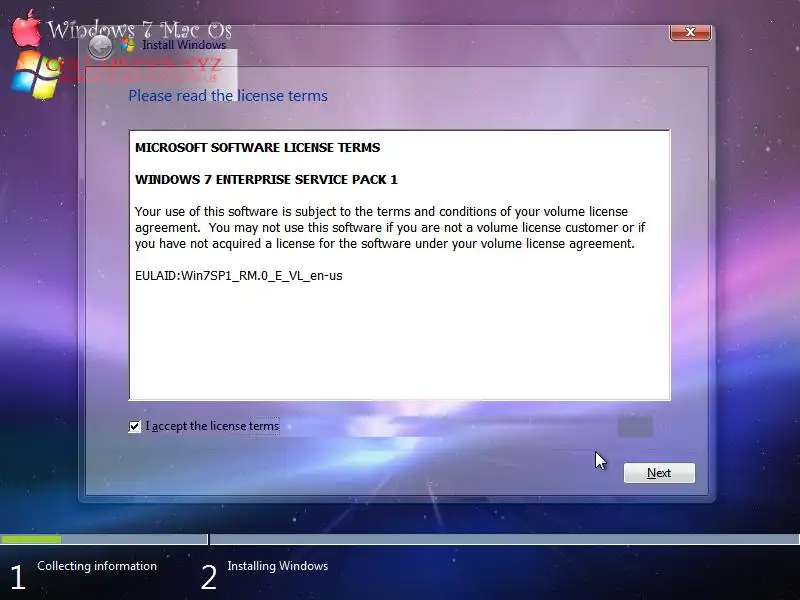The height and width of the screenshot is (600, 800).
Task: Click the paragraph starting Your use of this software
Action: click(x=390, y=228)
